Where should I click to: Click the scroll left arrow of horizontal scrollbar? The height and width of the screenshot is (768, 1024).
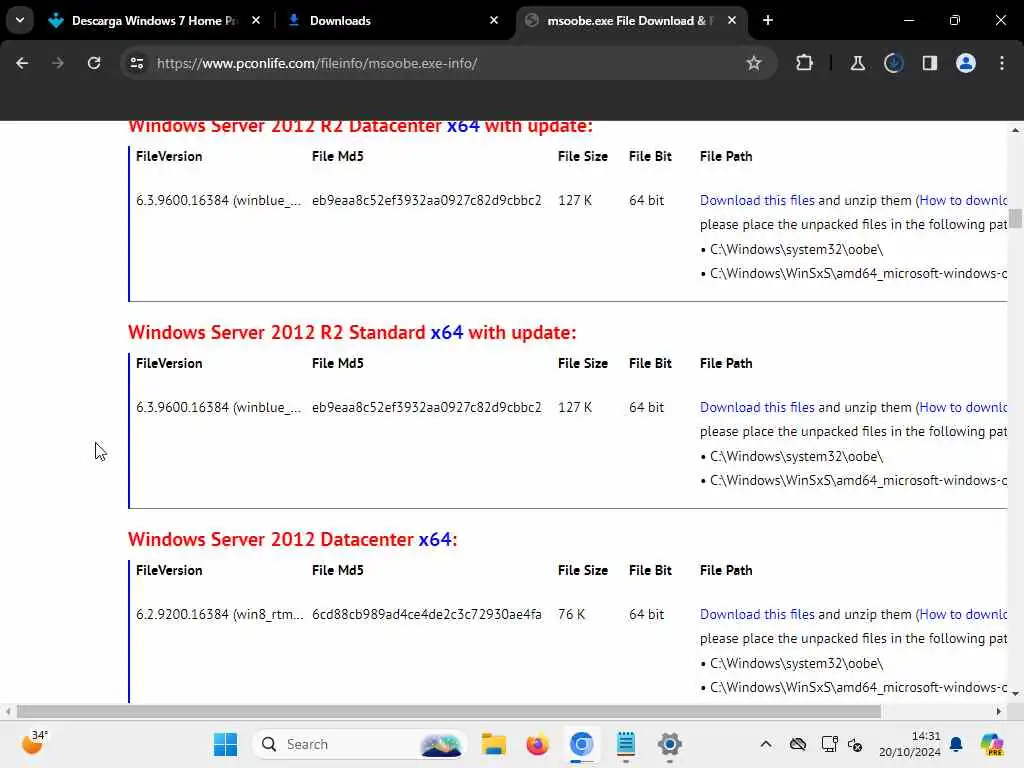coord(8,711)
